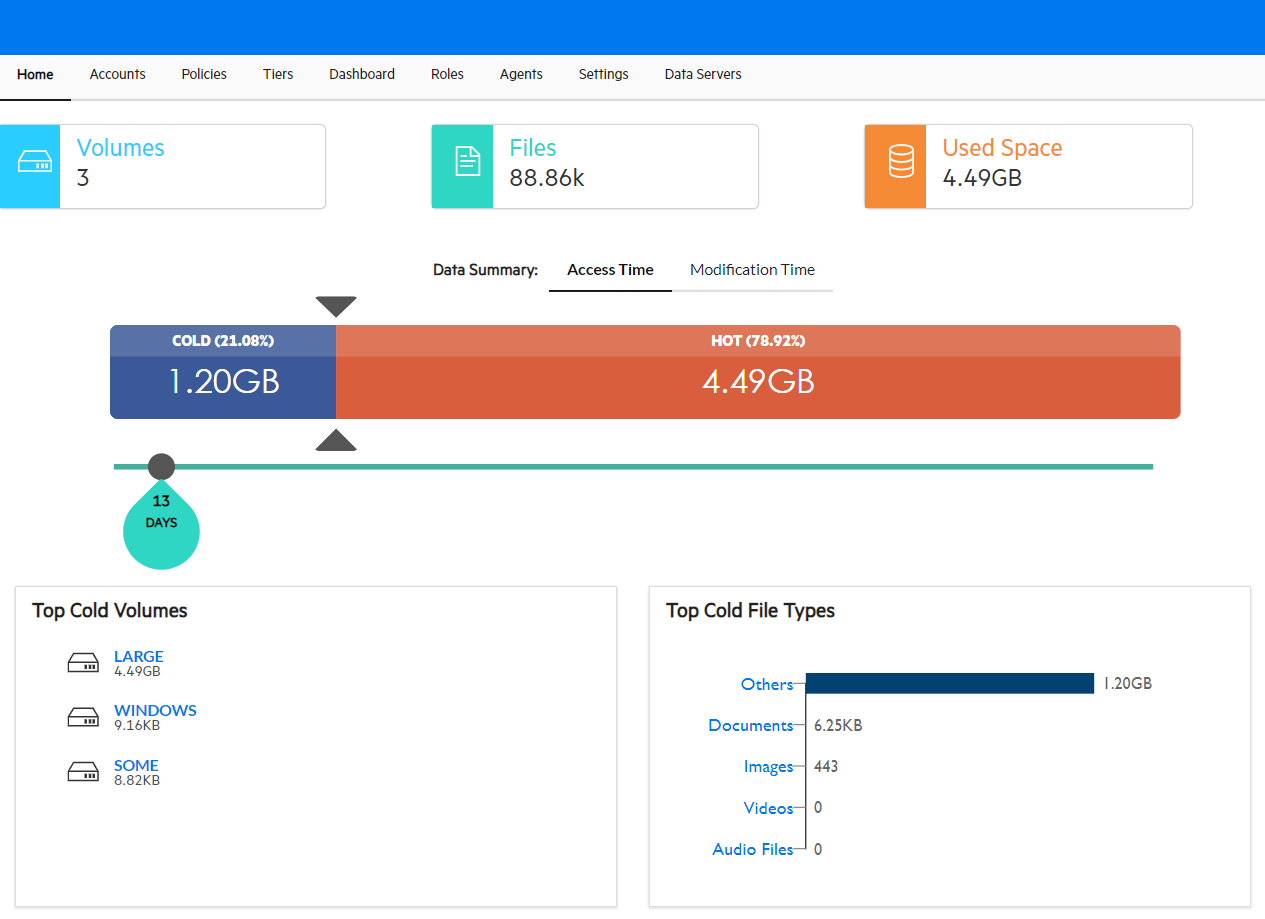
Task: Select the Access Time summary tab
Action: click(610, 270)
